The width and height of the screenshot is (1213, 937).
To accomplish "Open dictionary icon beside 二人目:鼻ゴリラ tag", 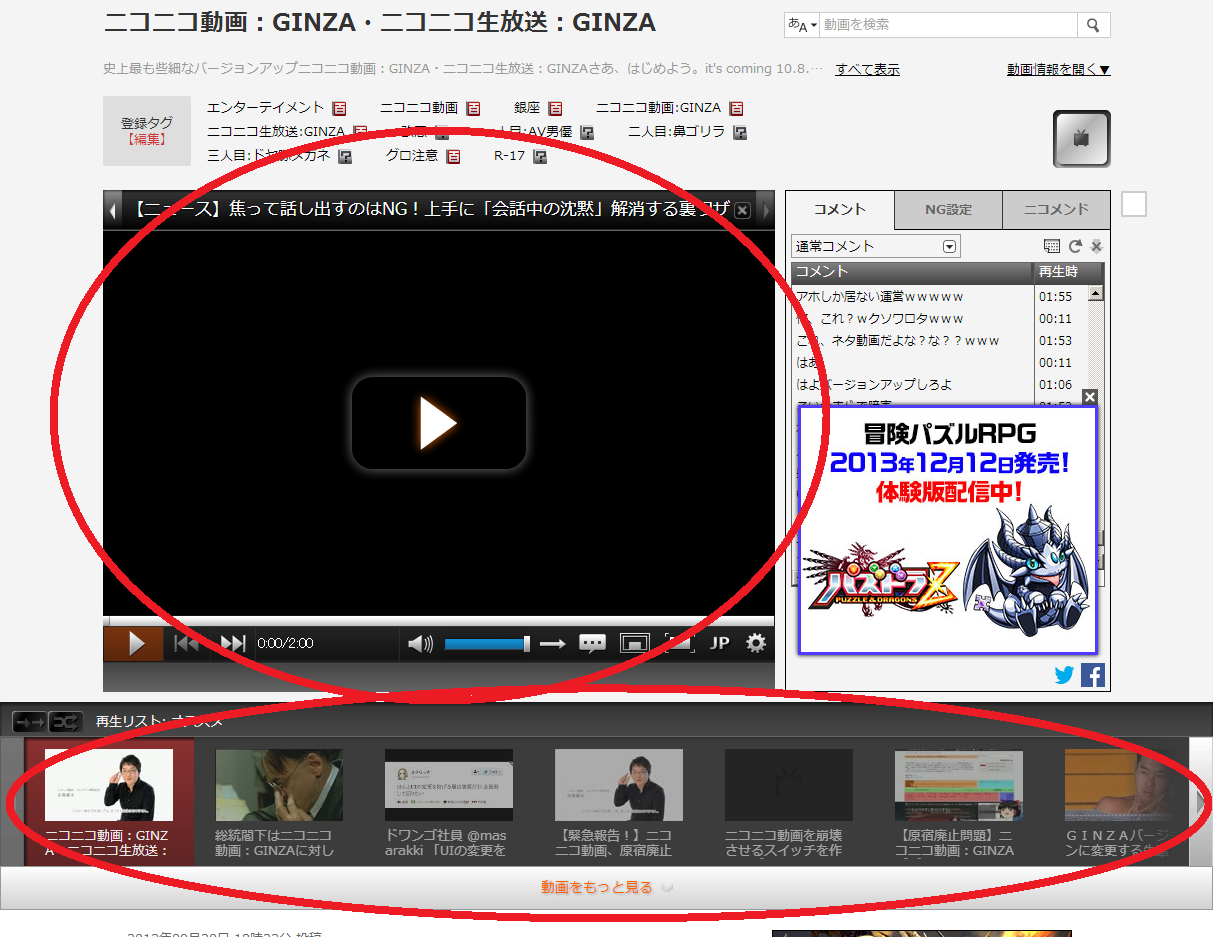I will (740, 132).
